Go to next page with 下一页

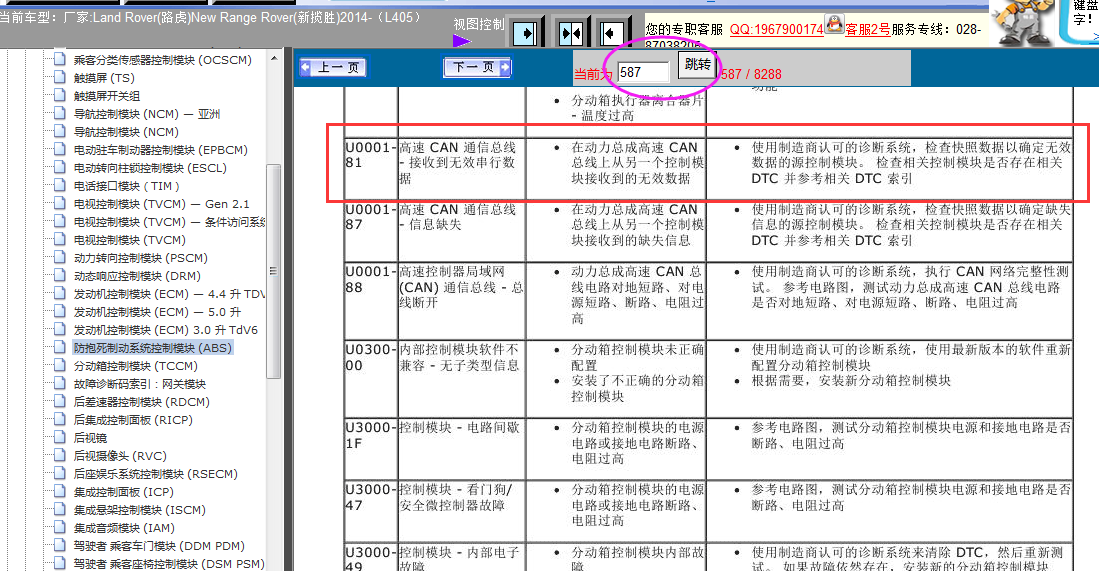click(x=477, y=67)
